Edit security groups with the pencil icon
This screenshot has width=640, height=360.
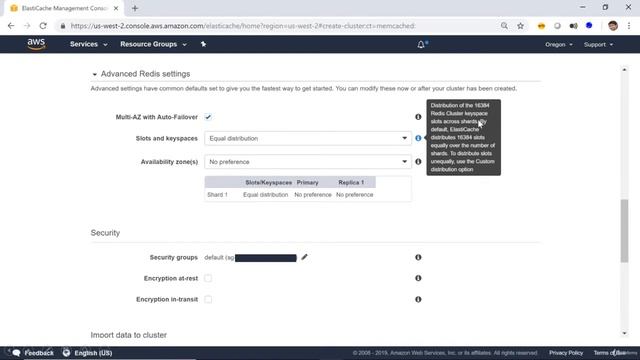pyautogui.click(x=304, y=257)
